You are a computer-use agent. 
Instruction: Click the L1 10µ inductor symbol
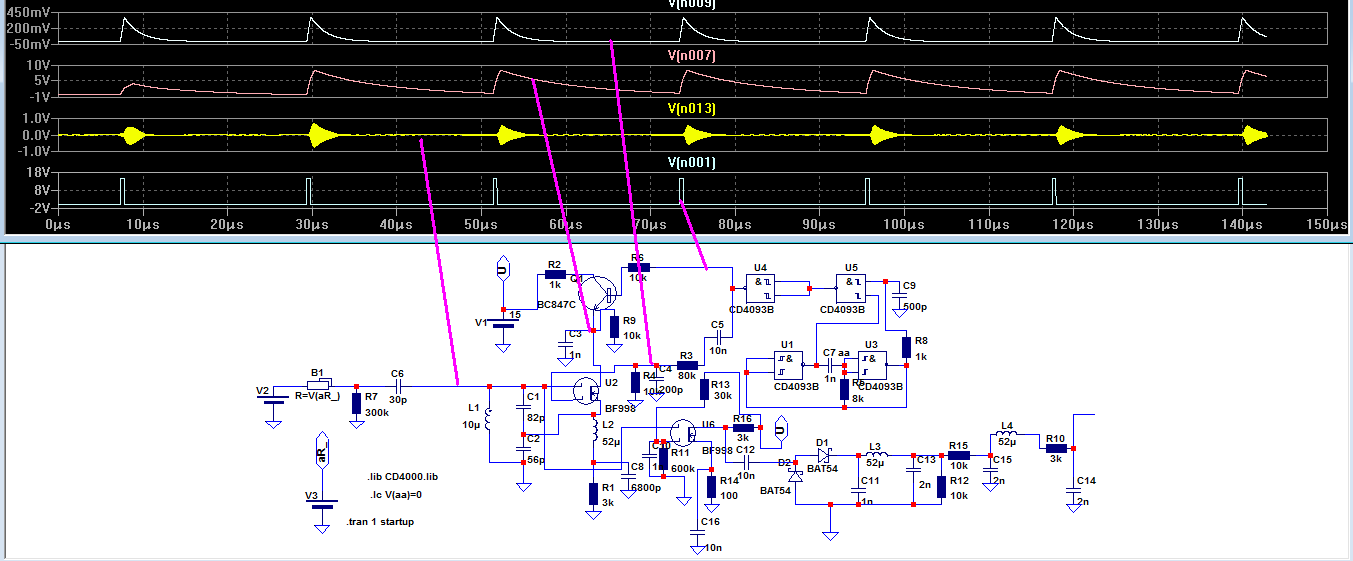click(x=489, y=424)
